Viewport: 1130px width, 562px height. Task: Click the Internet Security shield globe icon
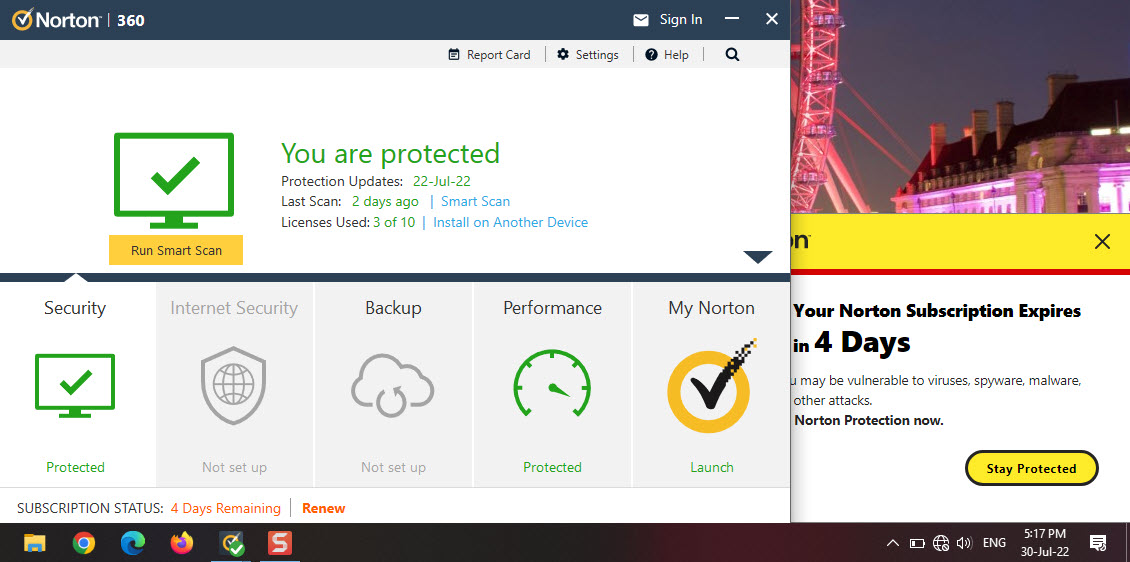point(234,385)
